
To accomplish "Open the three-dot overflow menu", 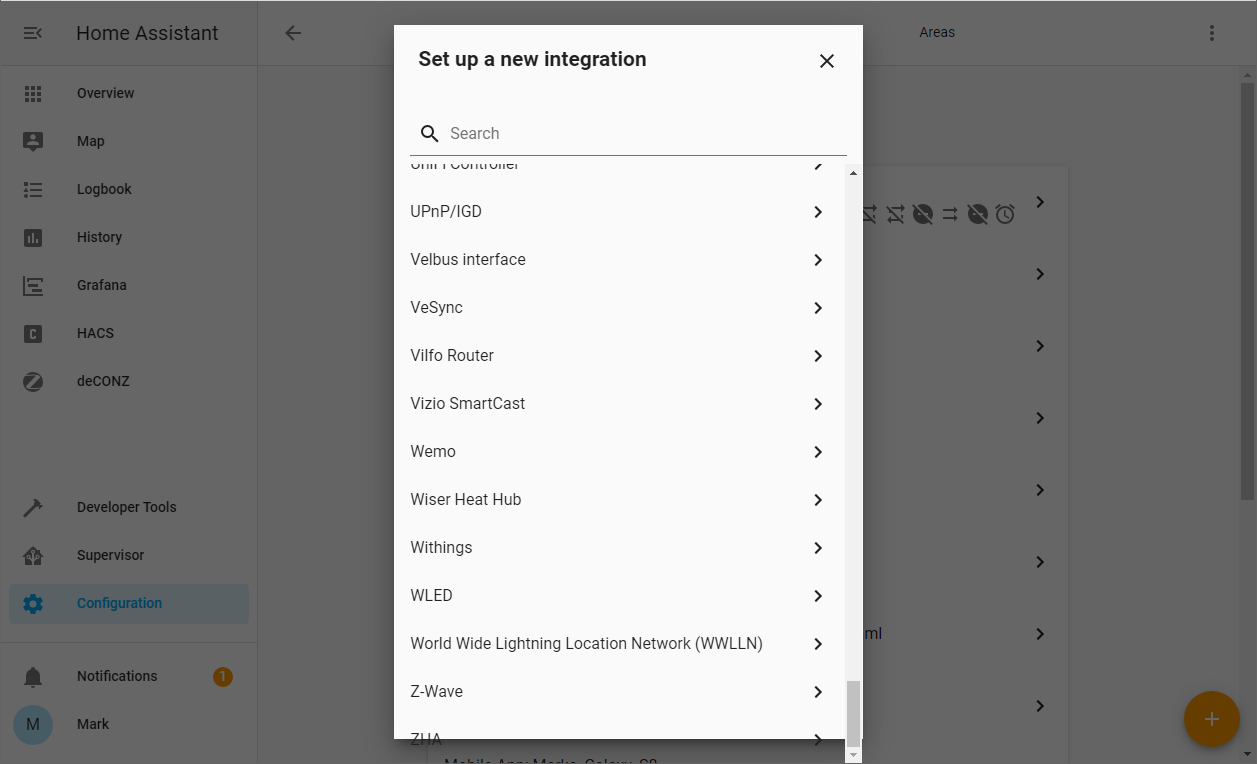I will [x=1212, y=33].
